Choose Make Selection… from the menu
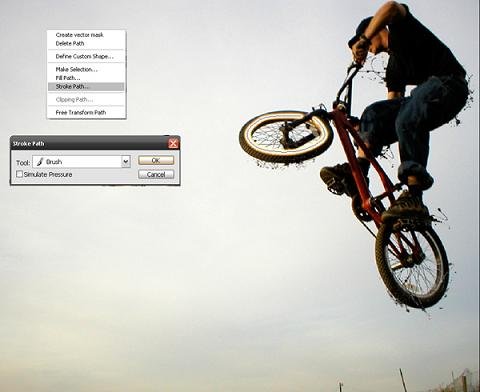The image size is (480, 392). [76, 69]
